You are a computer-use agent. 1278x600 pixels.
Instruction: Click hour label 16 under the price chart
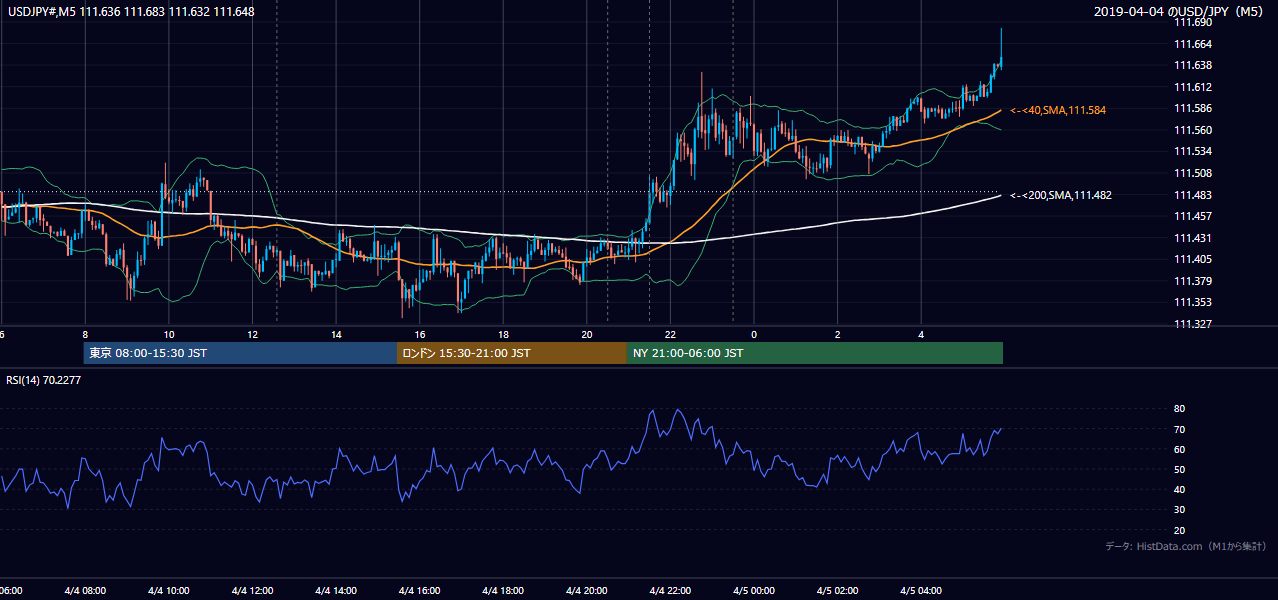420,335
